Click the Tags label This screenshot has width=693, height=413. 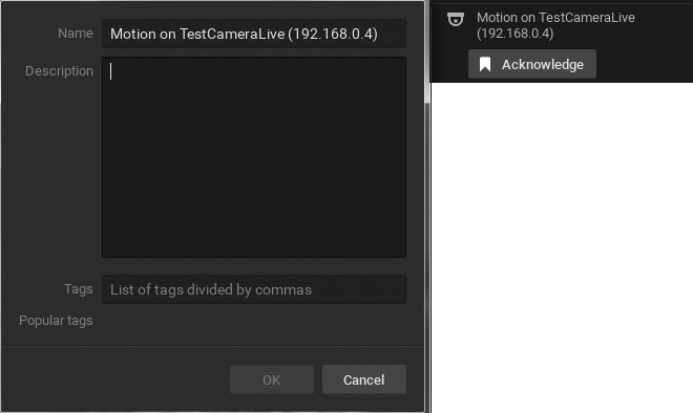(x=79, y=289)
